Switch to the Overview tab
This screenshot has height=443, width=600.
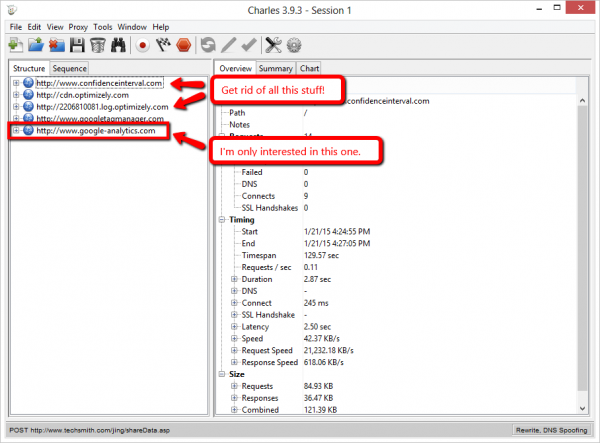point(235,68)
